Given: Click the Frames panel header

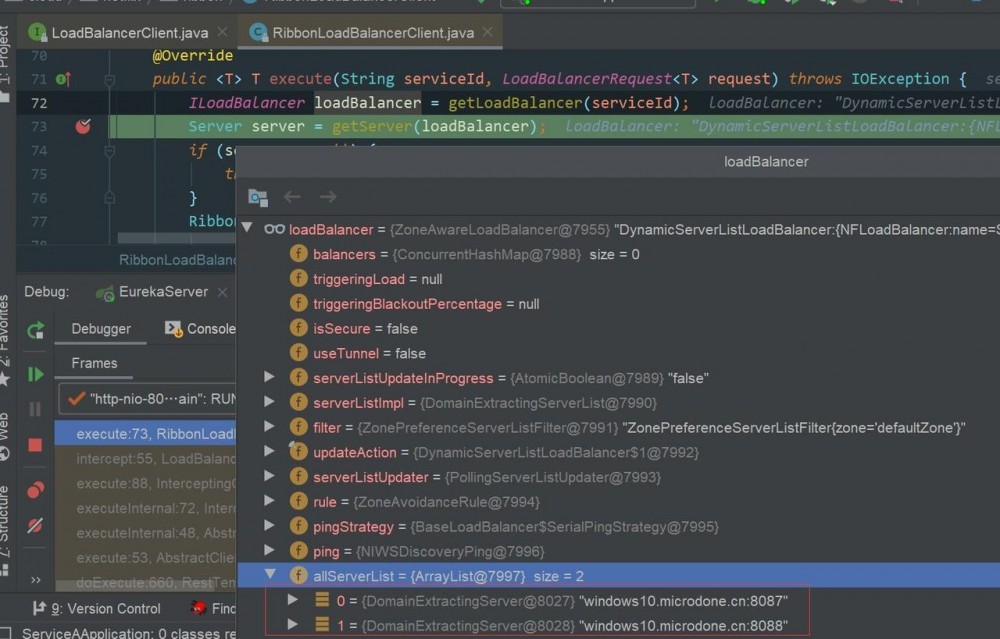Looking at the screenshot, I should 94,363.
